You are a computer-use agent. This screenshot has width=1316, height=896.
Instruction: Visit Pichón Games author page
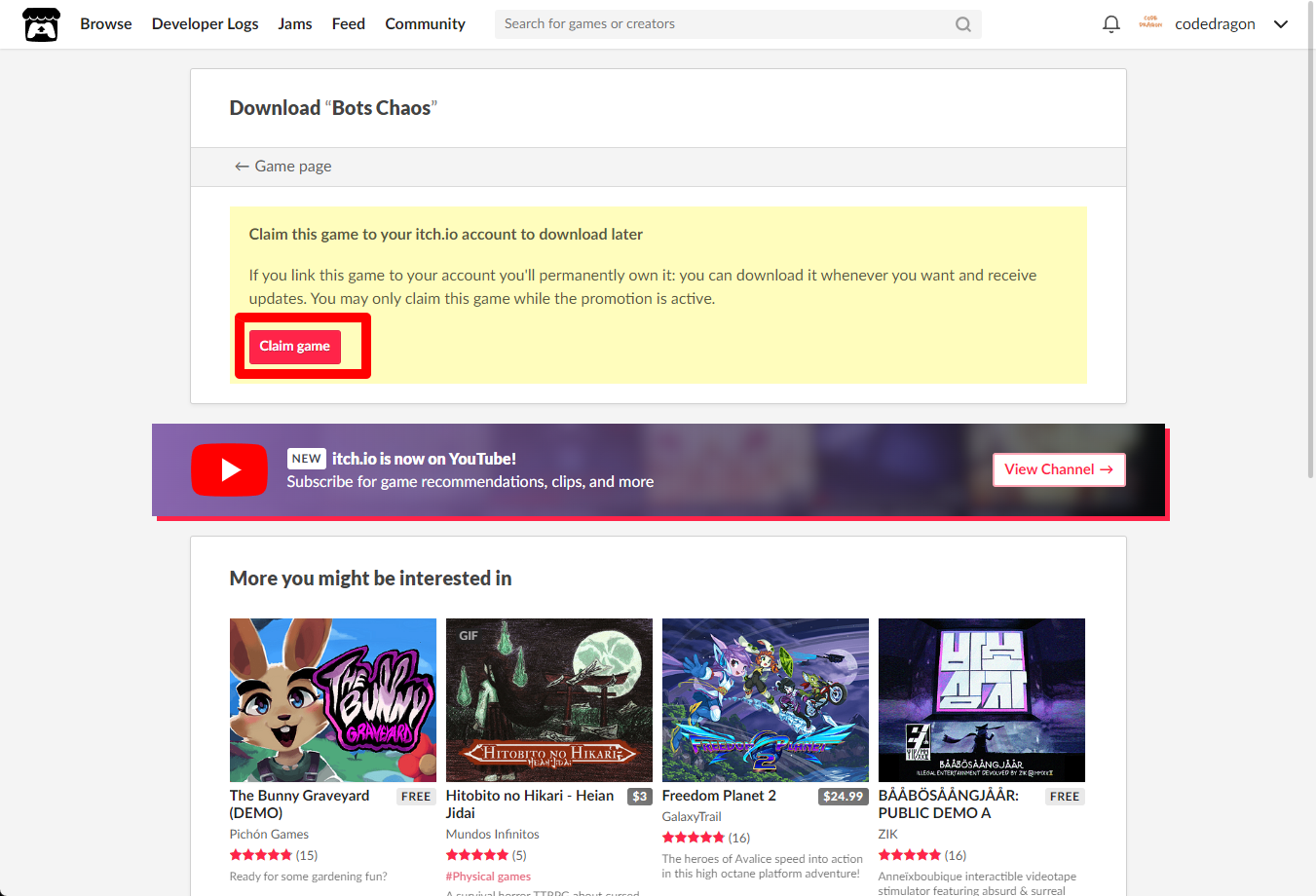pyautogui.click(x=269, y=835)
